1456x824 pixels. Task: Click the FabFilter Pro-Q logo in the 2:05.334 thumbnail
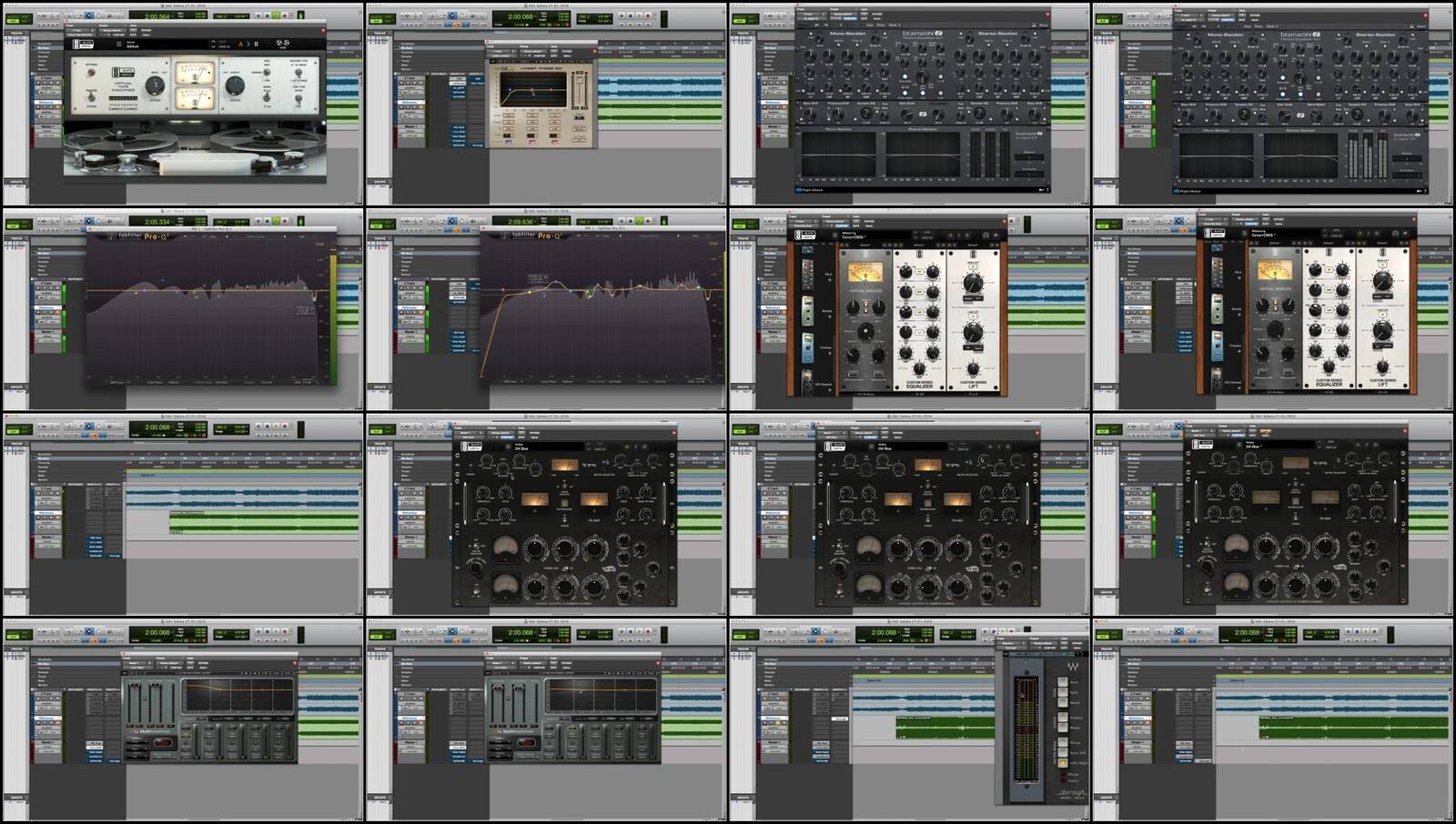[138, 236]
